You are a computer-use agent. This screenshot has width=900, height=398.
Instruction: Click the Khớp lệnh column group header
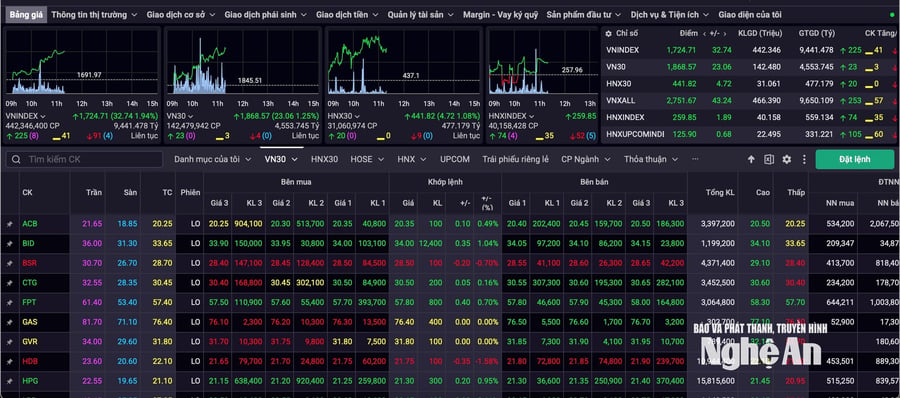point(445,182)
